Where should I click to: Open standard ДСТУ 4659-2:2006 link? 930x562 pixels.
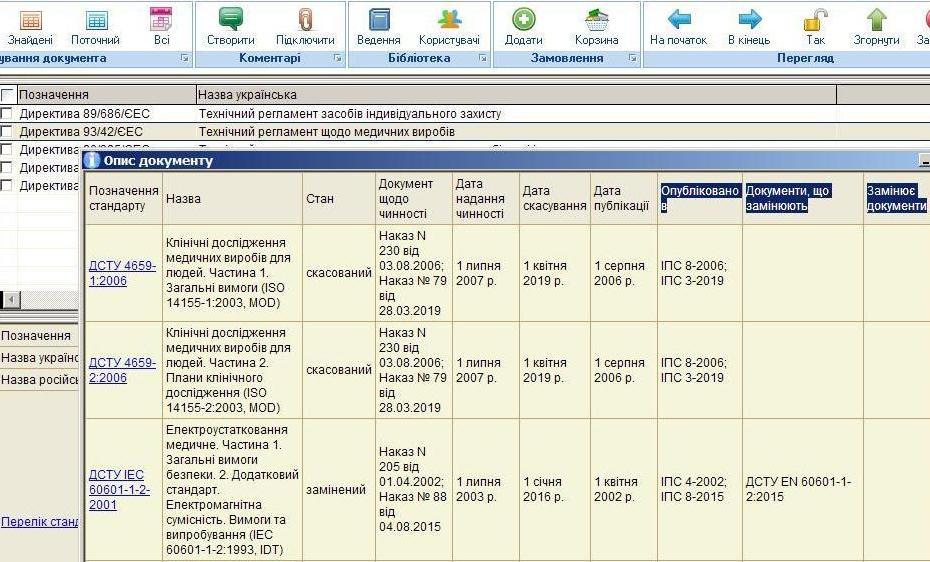click(x=122, y=370)
